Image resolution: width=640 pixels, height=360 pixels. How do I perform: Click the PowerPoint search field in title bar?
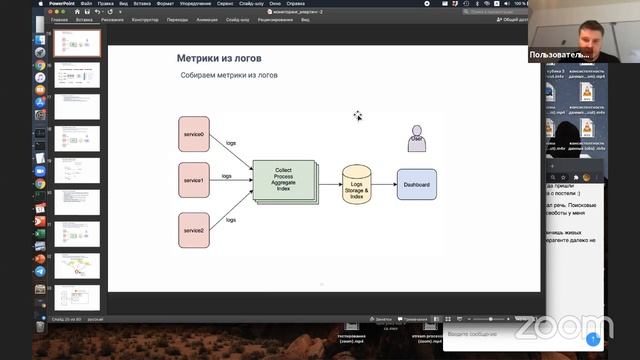(x=495, y=12)
